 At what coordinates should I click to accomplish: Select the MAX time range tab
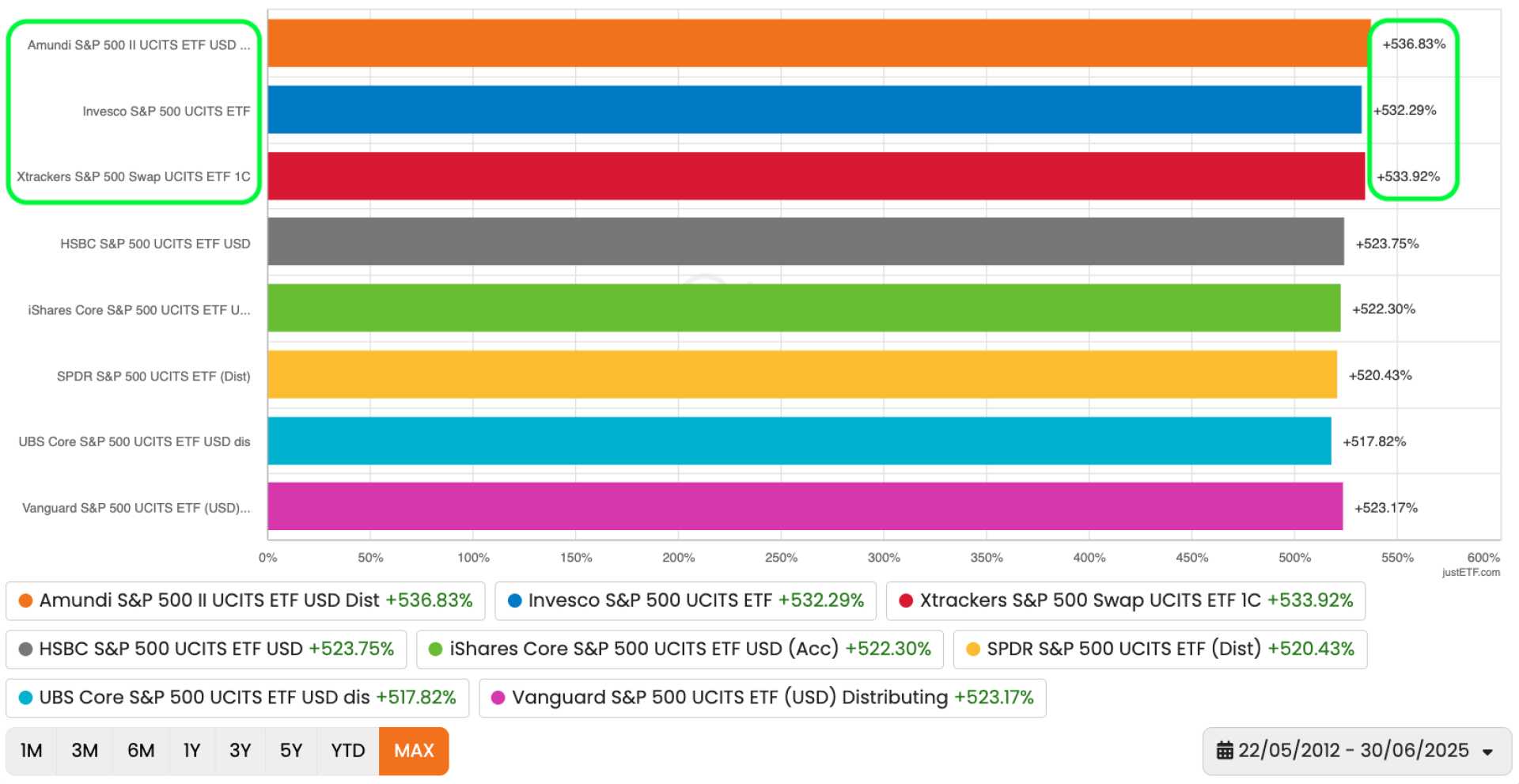414,751
